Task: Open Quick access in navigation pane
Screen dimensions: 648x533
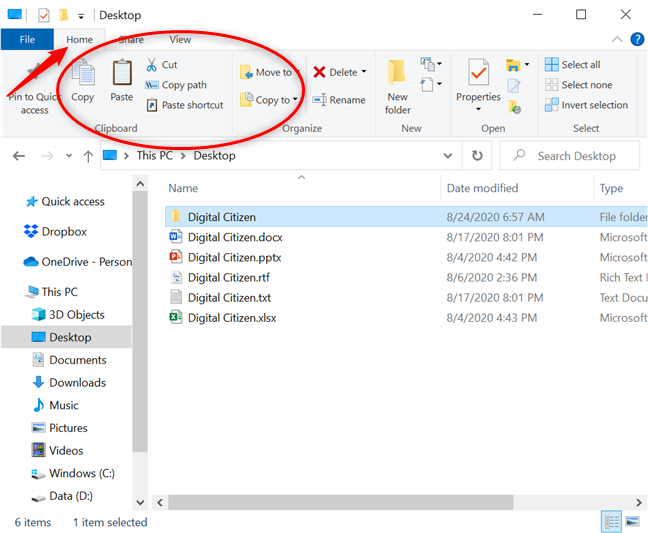Action: (65, 202)
